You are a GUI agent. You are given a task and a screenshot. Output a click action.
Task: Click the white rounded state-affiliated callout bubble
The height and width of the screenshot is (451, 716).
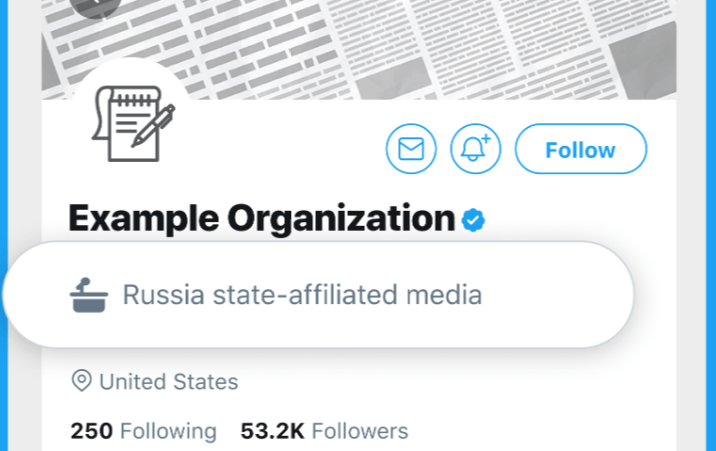point(318,294)
